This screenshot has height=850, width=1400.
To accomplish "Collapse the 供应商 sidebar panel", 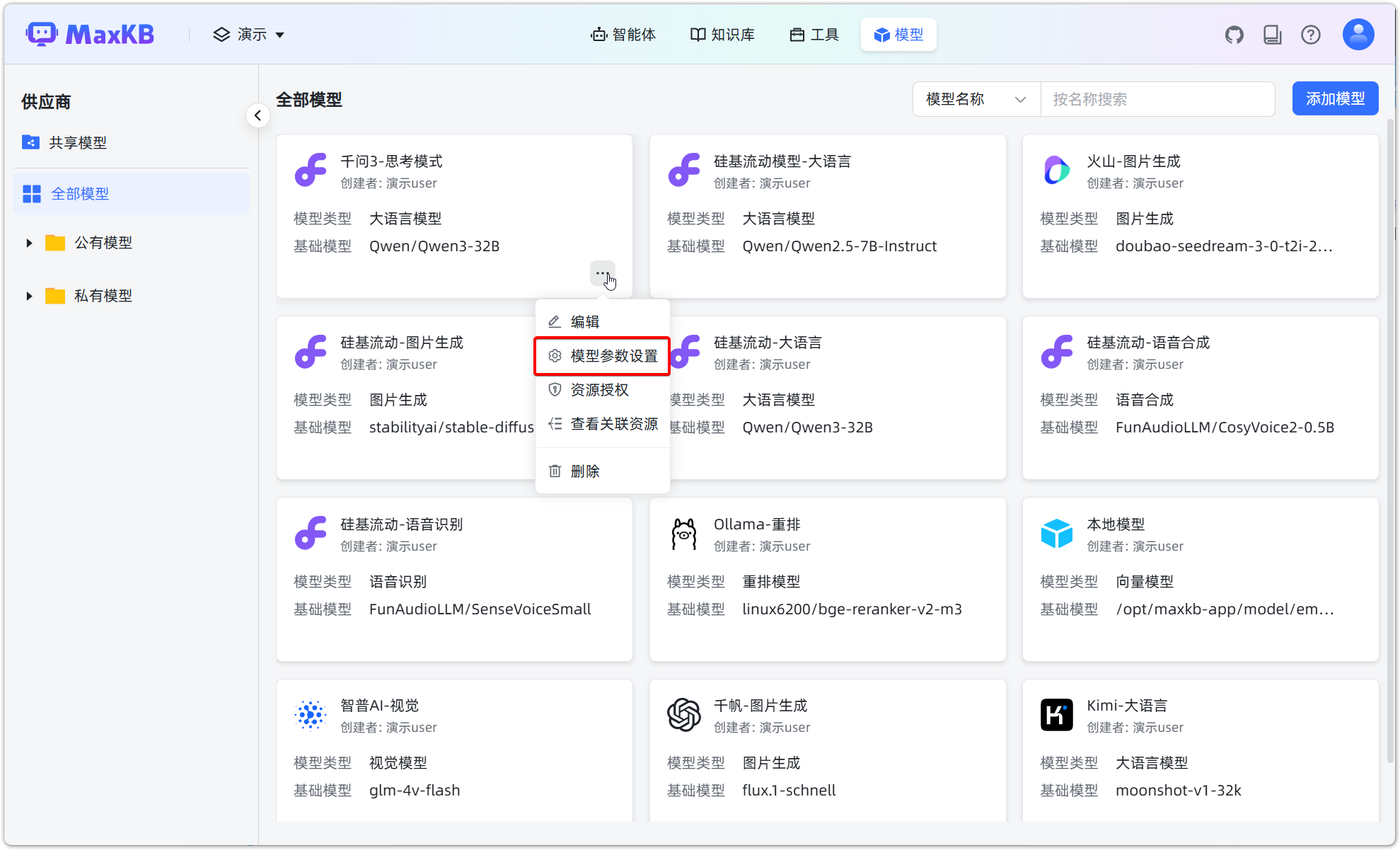I will pyautogui.click(x=258, y=115).
